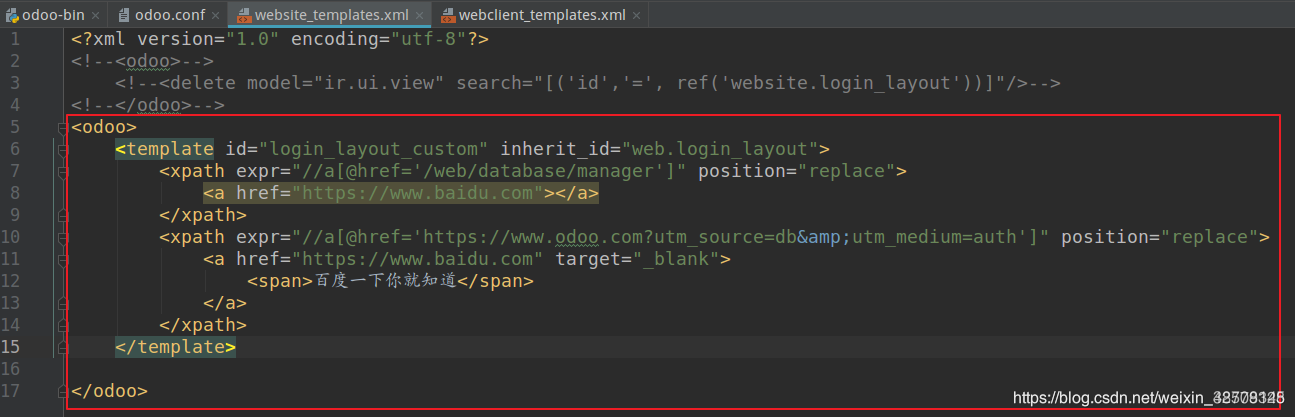
Task: Click the webclient_templates.xml XML file icon
Action: pyautogui.click(x=446, y=15)
